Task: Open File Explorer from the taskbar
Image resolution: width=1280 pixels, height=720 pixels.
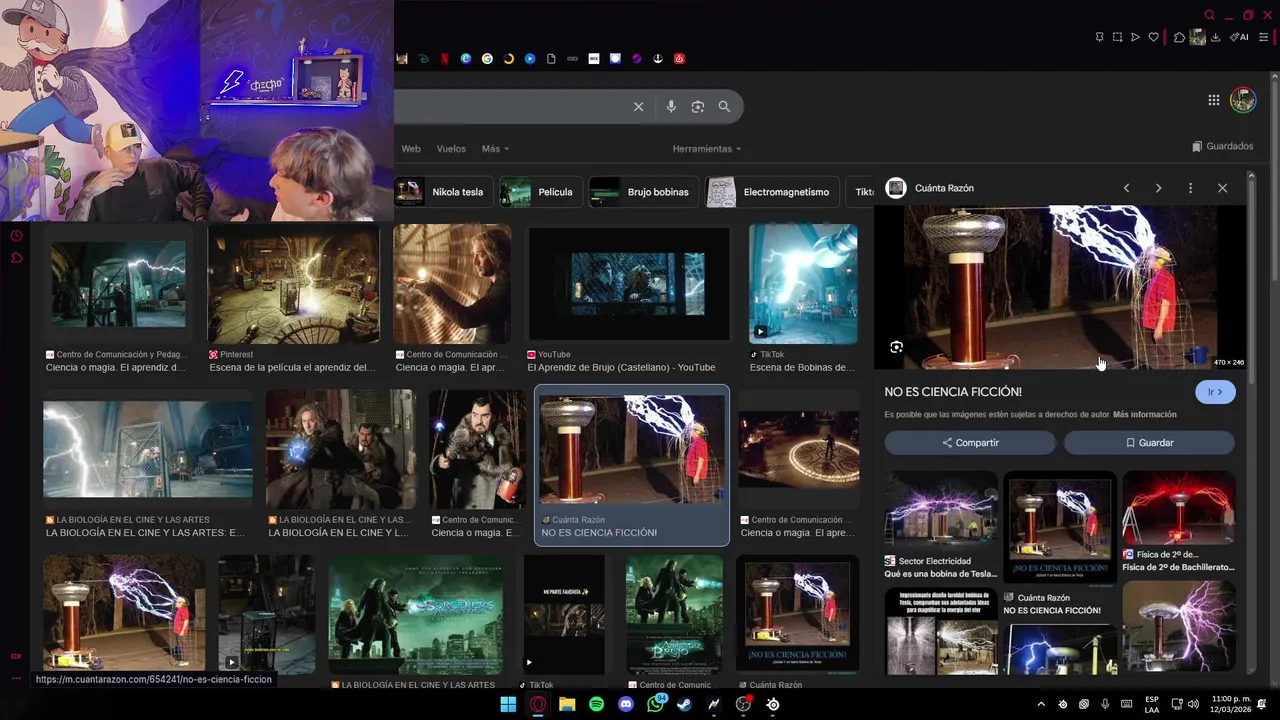Action: 567,704
